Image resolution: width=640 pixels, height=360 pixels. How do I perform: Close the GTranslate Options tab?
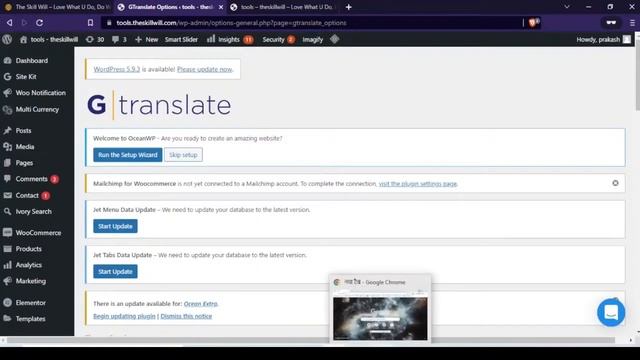pyautogui.click(x=221, y=7)
